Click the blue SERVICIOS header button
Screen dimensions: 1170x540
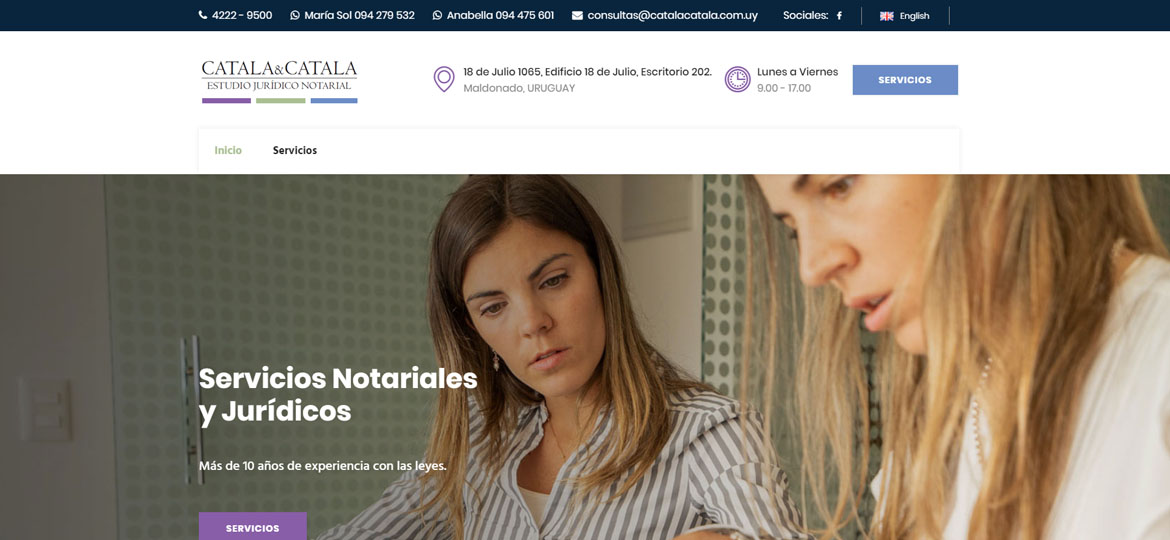coord(905,80)
